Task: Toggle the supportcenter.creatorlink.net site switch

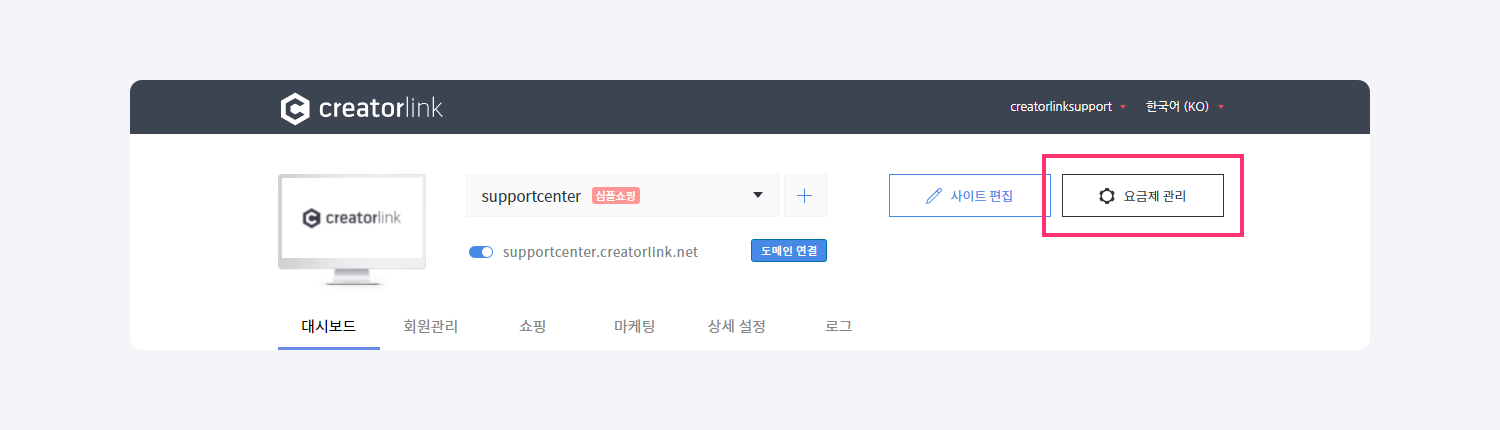Action: coord(481,252)
